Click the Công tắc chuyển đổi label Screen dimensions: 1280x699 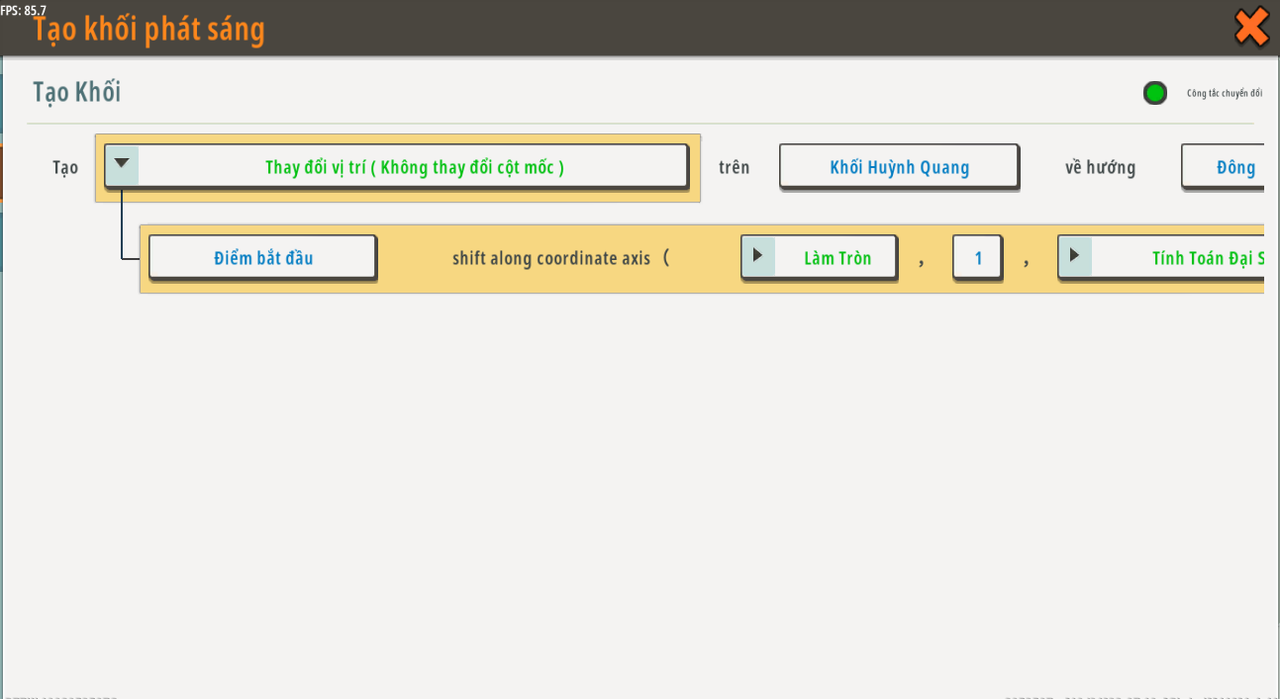click(x=1224, y=94)
